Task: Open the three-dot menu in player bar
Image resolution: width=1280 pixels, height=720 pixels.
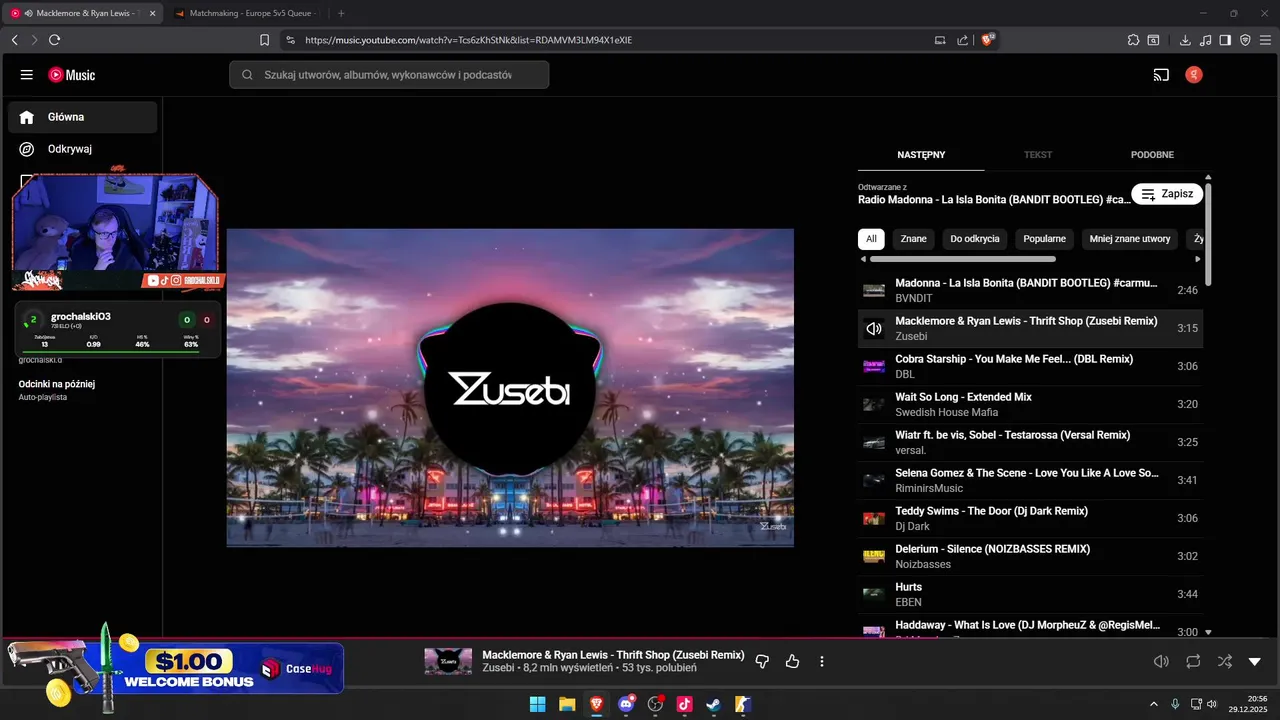Action: [x=822, y=661]
